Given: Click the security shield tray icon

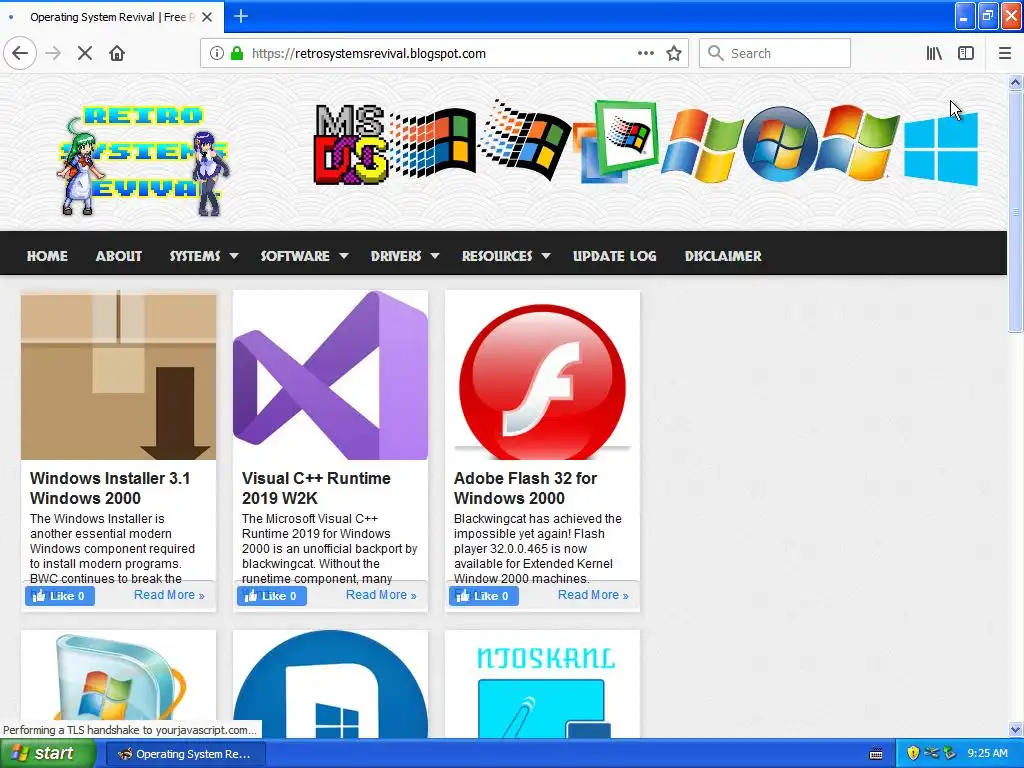Looking at the screenshot, I should 913,753.
